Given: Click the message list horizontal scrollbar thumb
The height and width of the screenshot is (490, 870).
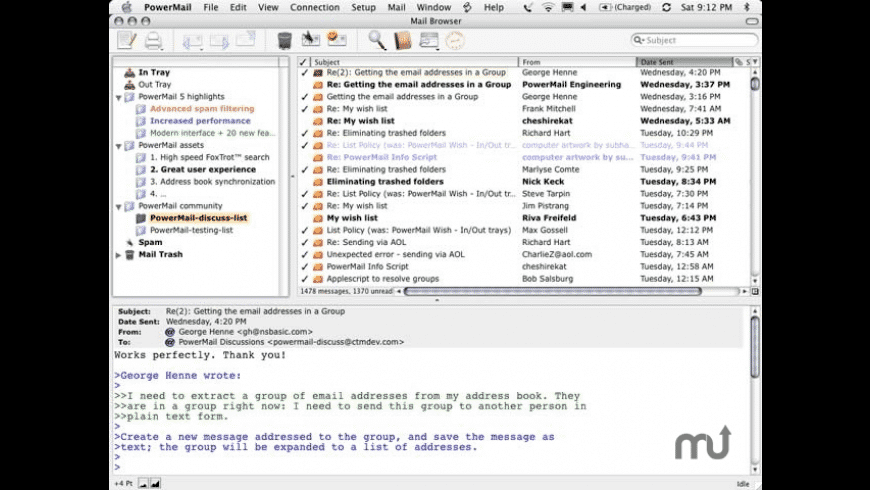Looking at the screenshot, I should coord(553,291).
